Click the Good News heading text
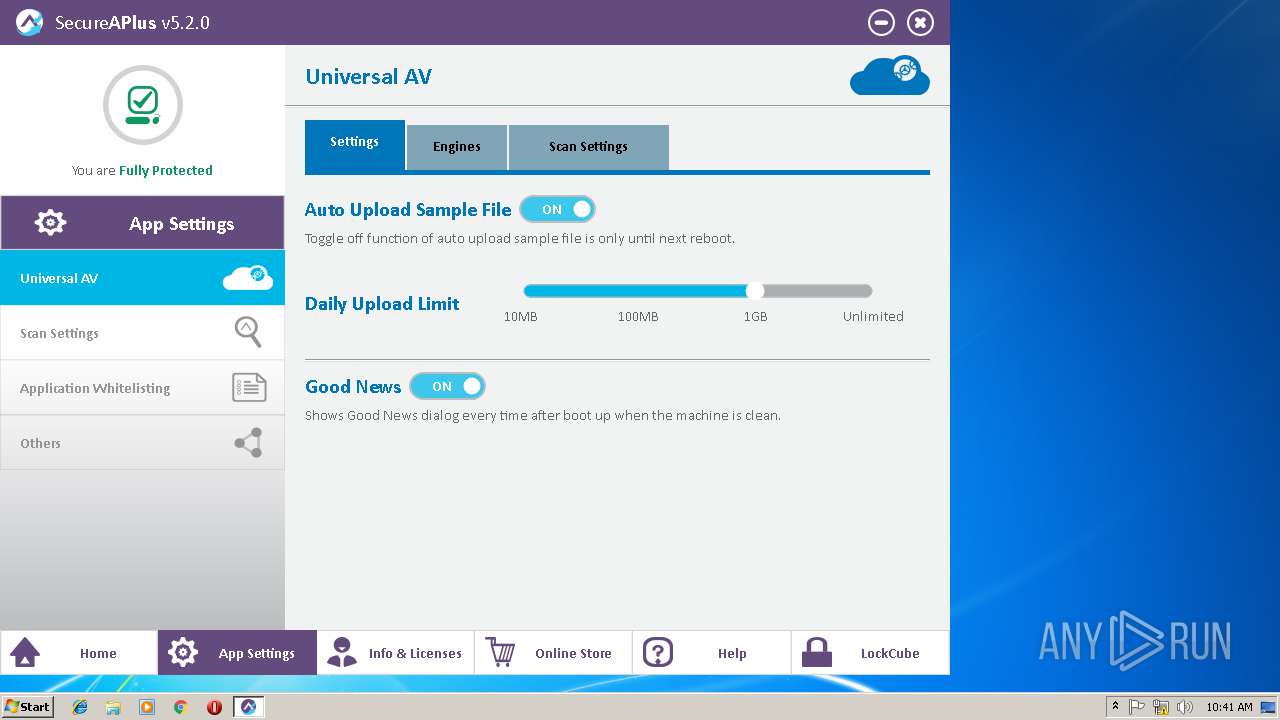The image size is (1280, 720). click(x=353, y=387)
